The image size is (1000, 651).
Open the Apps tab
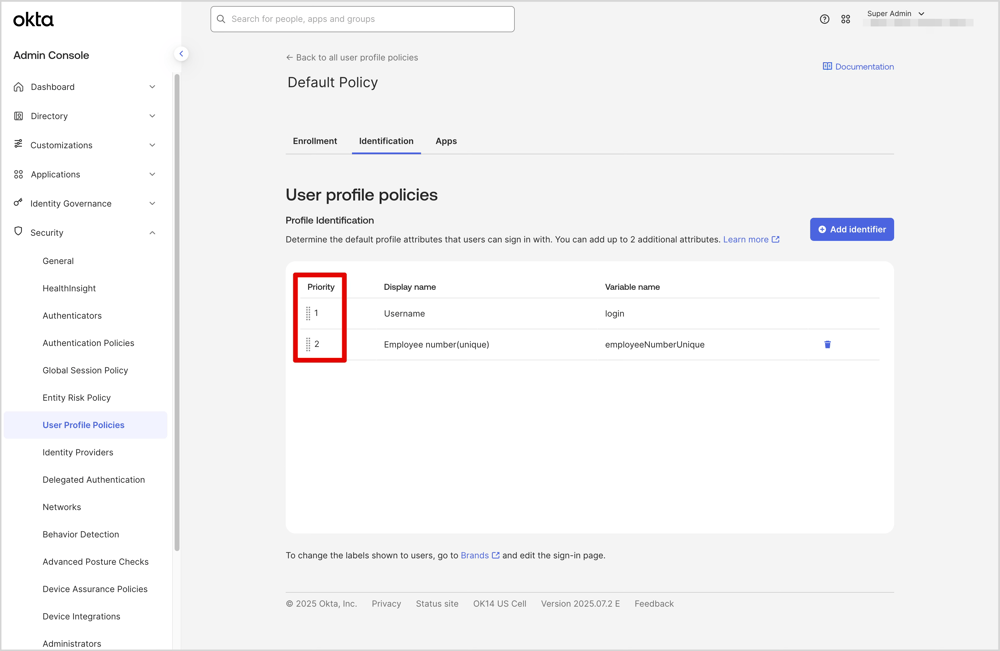446,141
